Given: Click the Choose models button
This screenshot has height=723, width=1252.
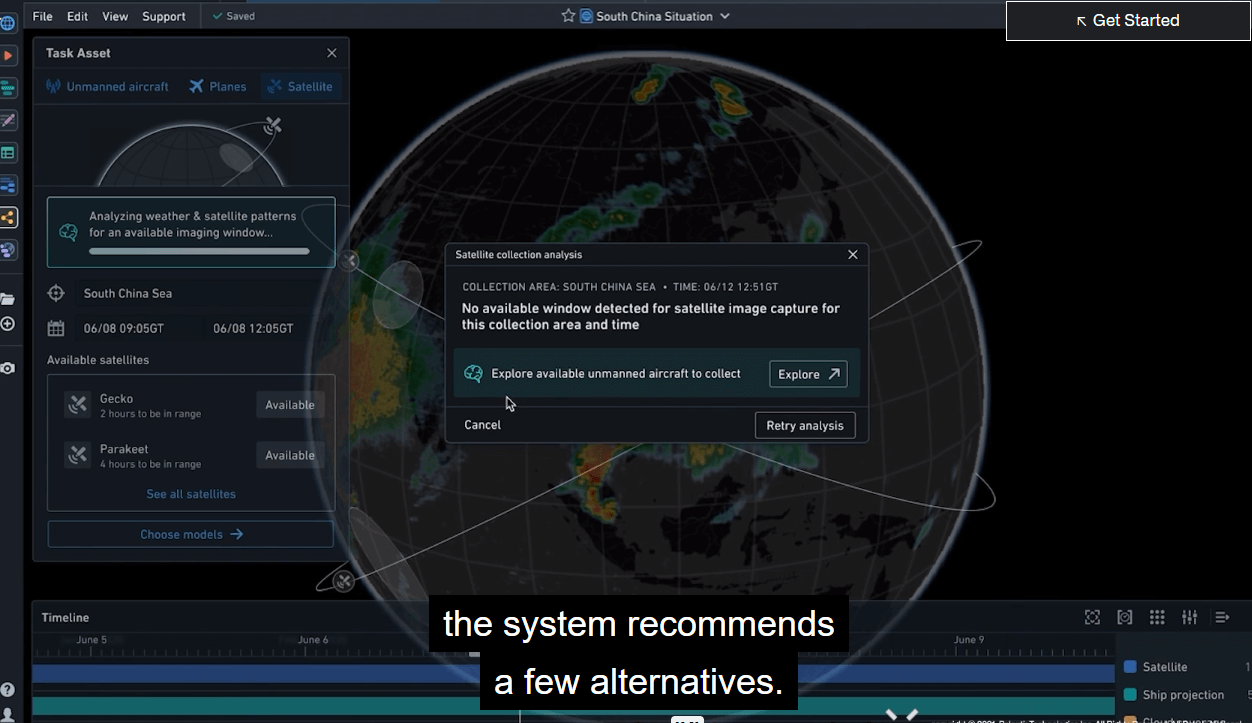Looking at the screenshot, I should (x=191, y=534).
